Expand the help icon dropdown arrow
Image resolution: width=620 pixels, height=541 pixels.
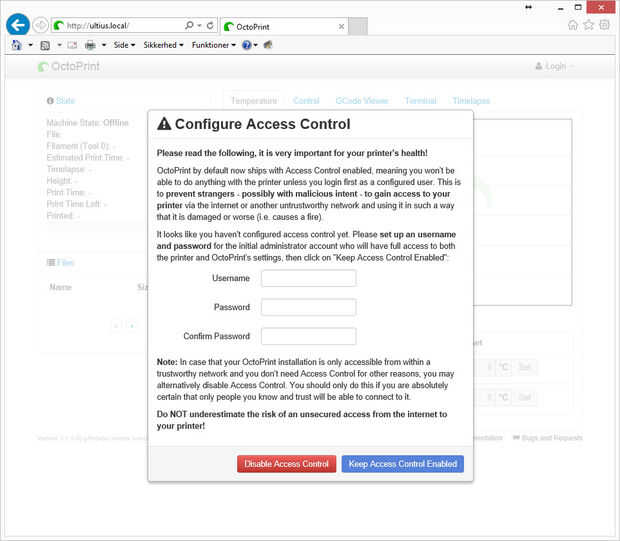[255, 45]
